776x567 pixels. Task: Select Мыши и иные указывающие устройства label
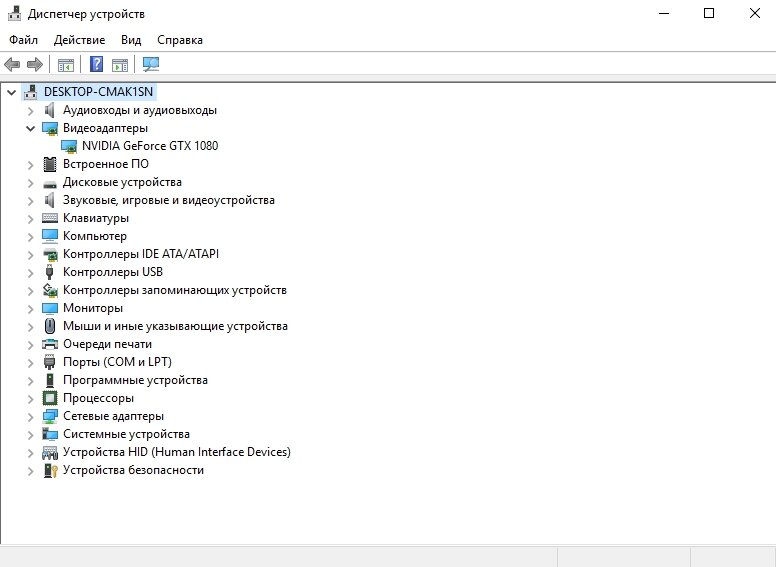[x=175, y=326]
